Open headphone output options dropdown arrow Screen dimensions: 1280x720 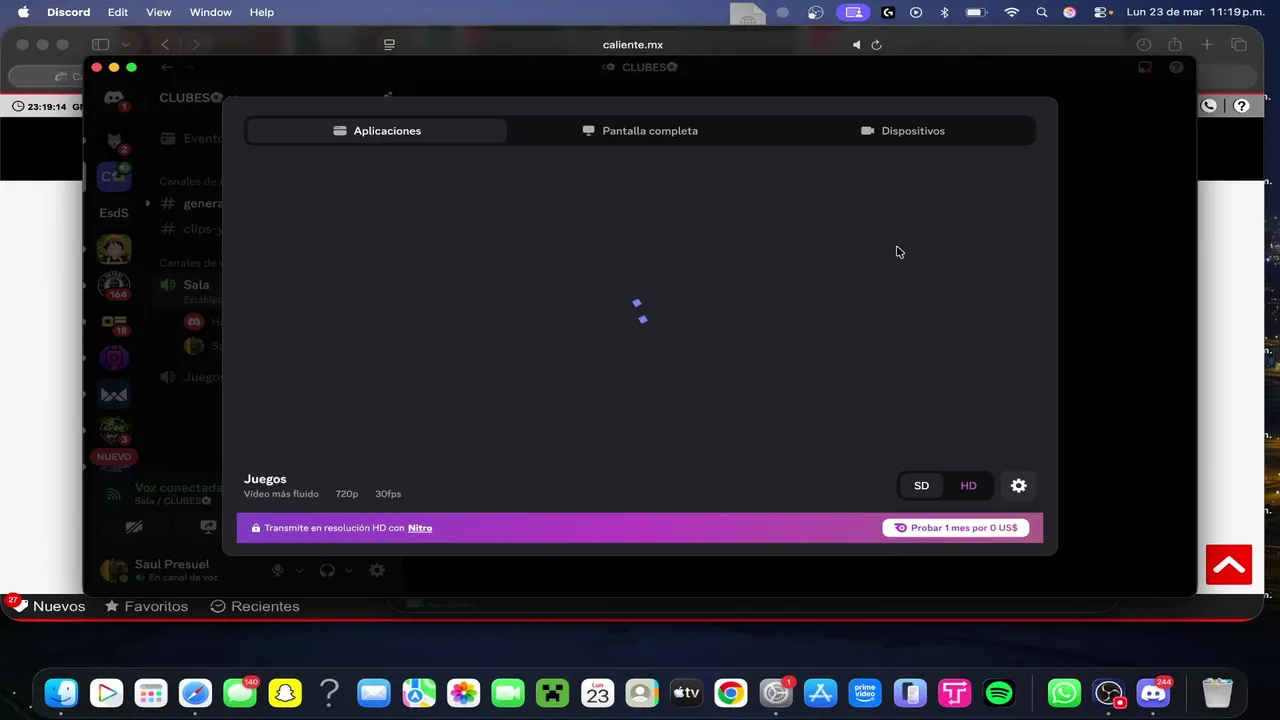coord(349,571)
